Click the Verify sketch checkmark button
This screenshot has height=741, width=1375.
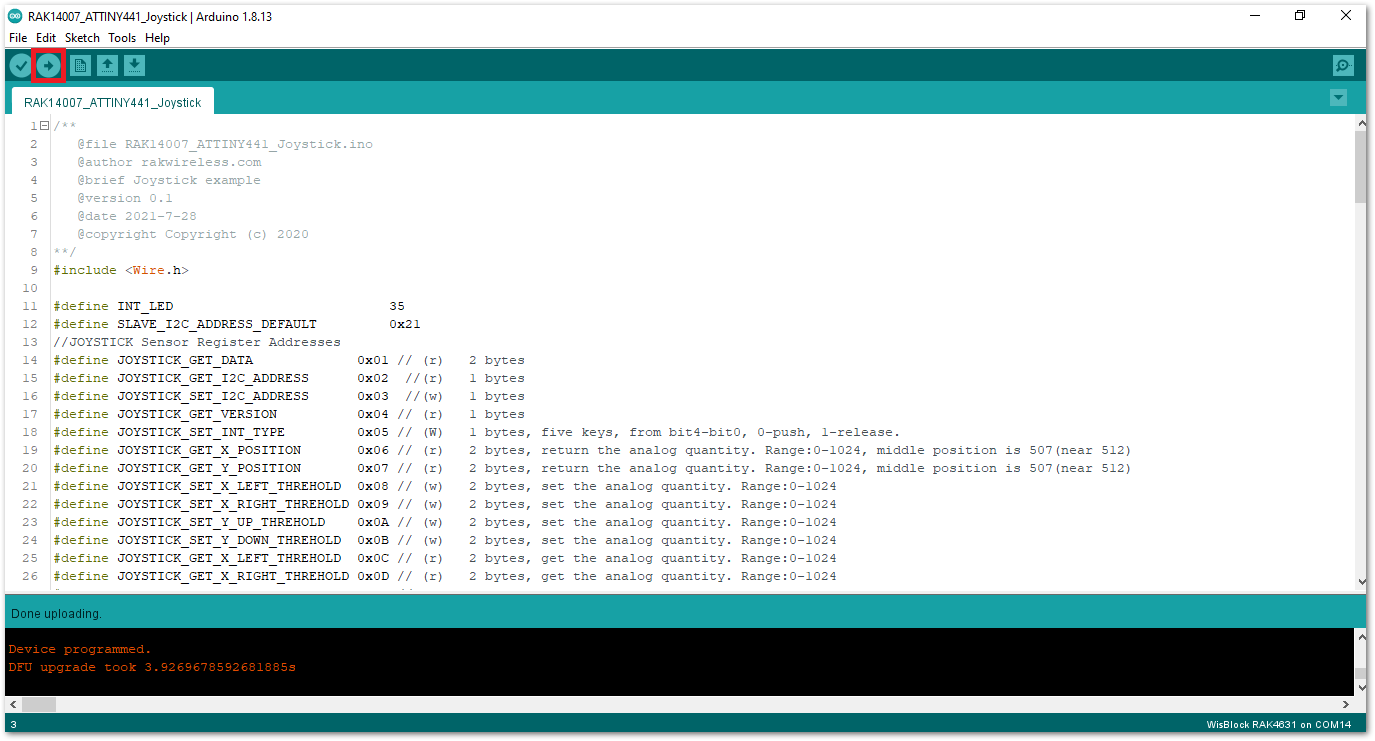click(x=20, y=66)
